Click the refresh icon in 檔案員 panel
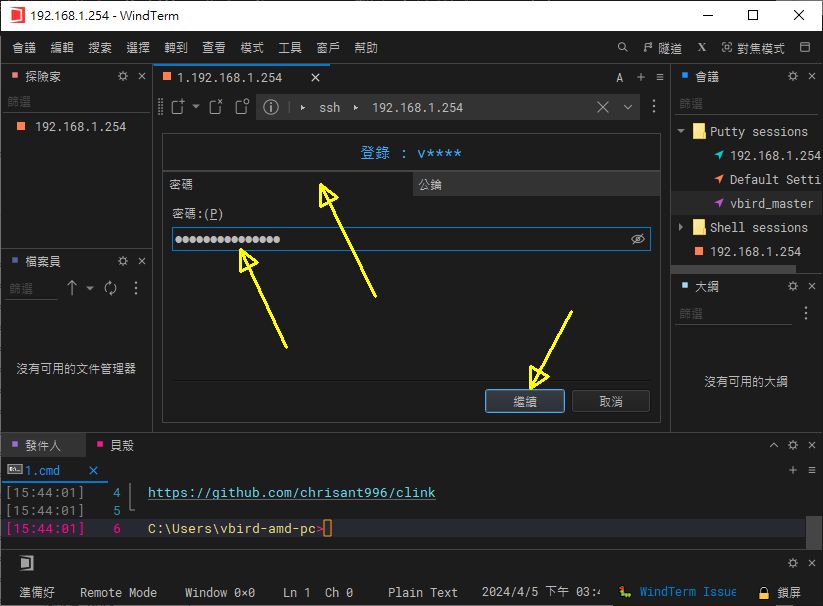 coord(110,288)
